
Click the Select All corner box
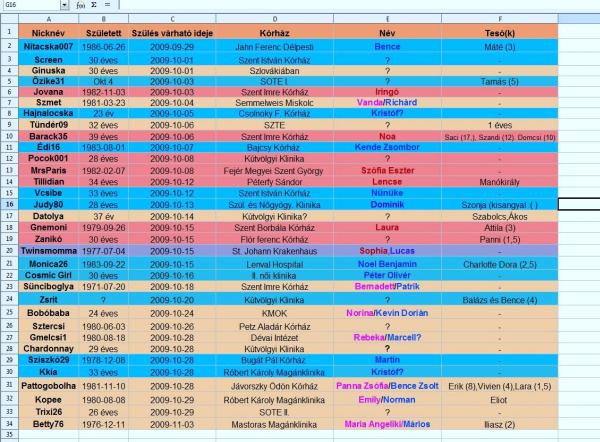click(9, 19)
